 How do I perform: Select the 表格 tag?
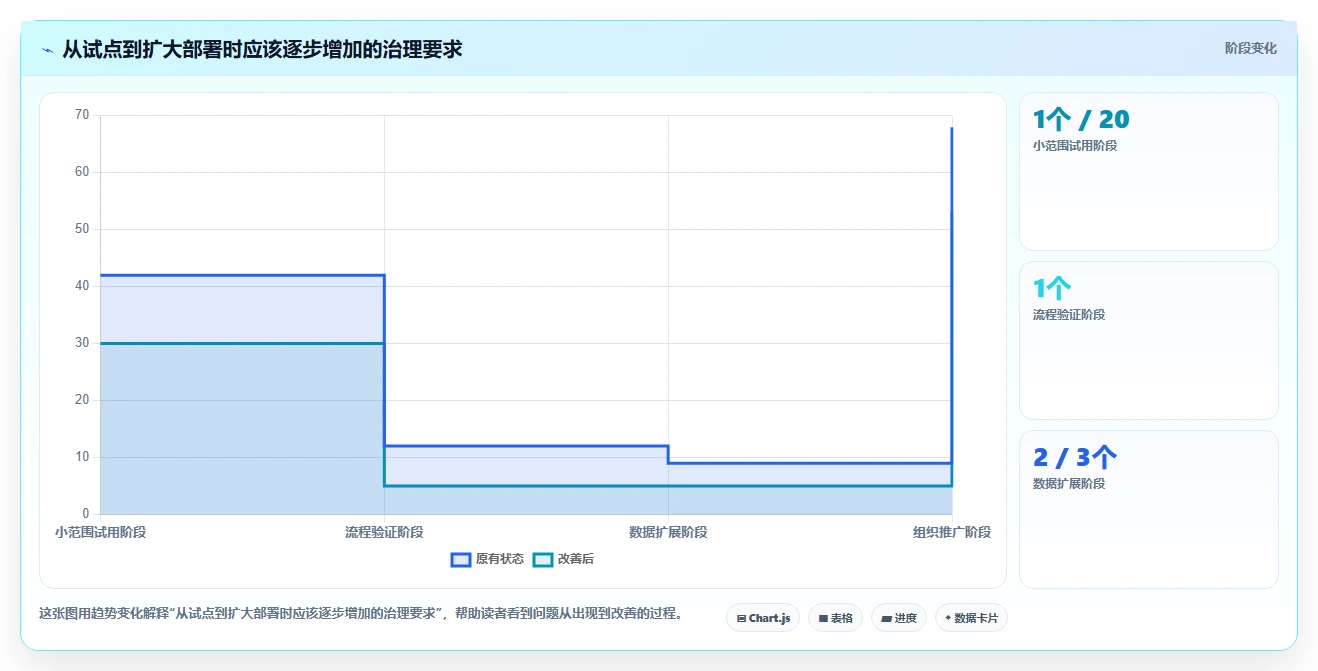tap(836, 618)
